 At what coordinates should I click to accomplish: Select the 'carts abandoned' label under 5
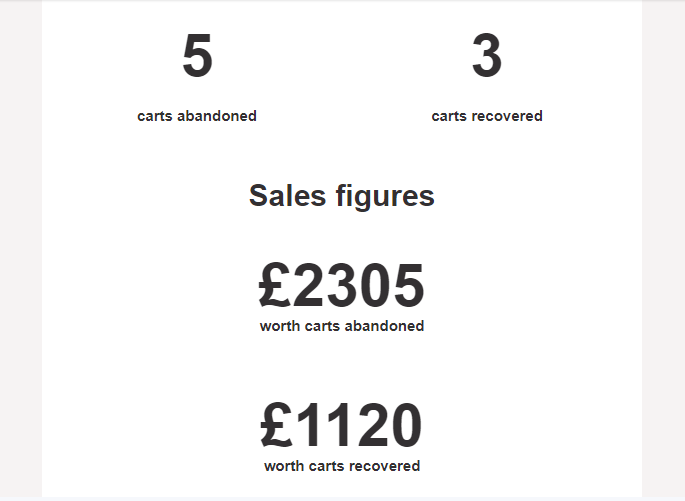tap(197, 116)
